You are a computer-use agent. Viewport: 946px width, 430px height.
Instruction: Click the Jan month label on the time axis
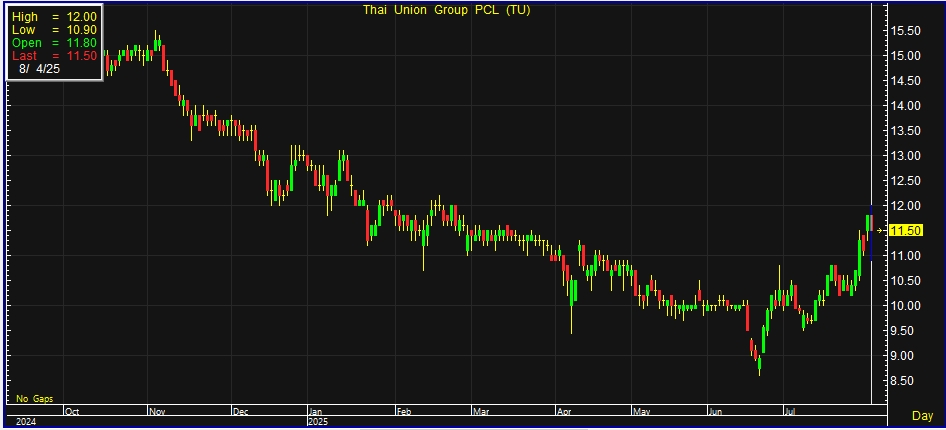point(316,412)
